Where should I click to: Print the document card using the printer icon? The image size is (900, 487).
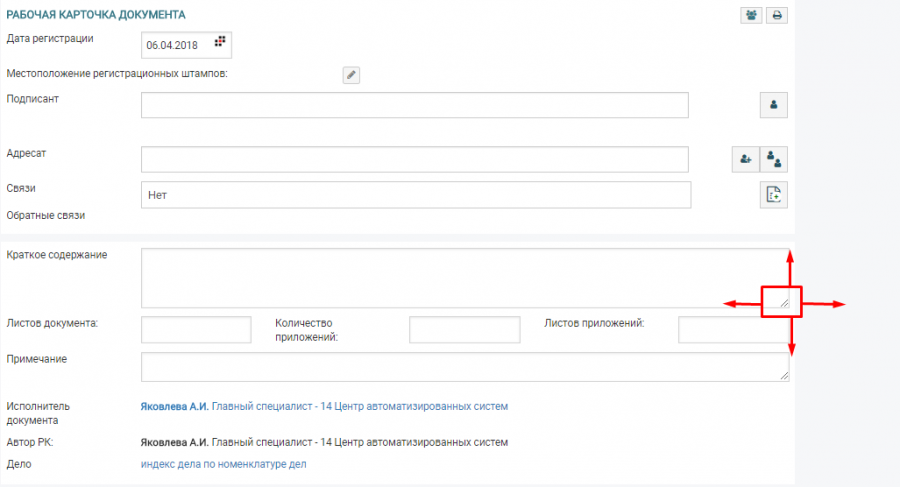point(776,15)
